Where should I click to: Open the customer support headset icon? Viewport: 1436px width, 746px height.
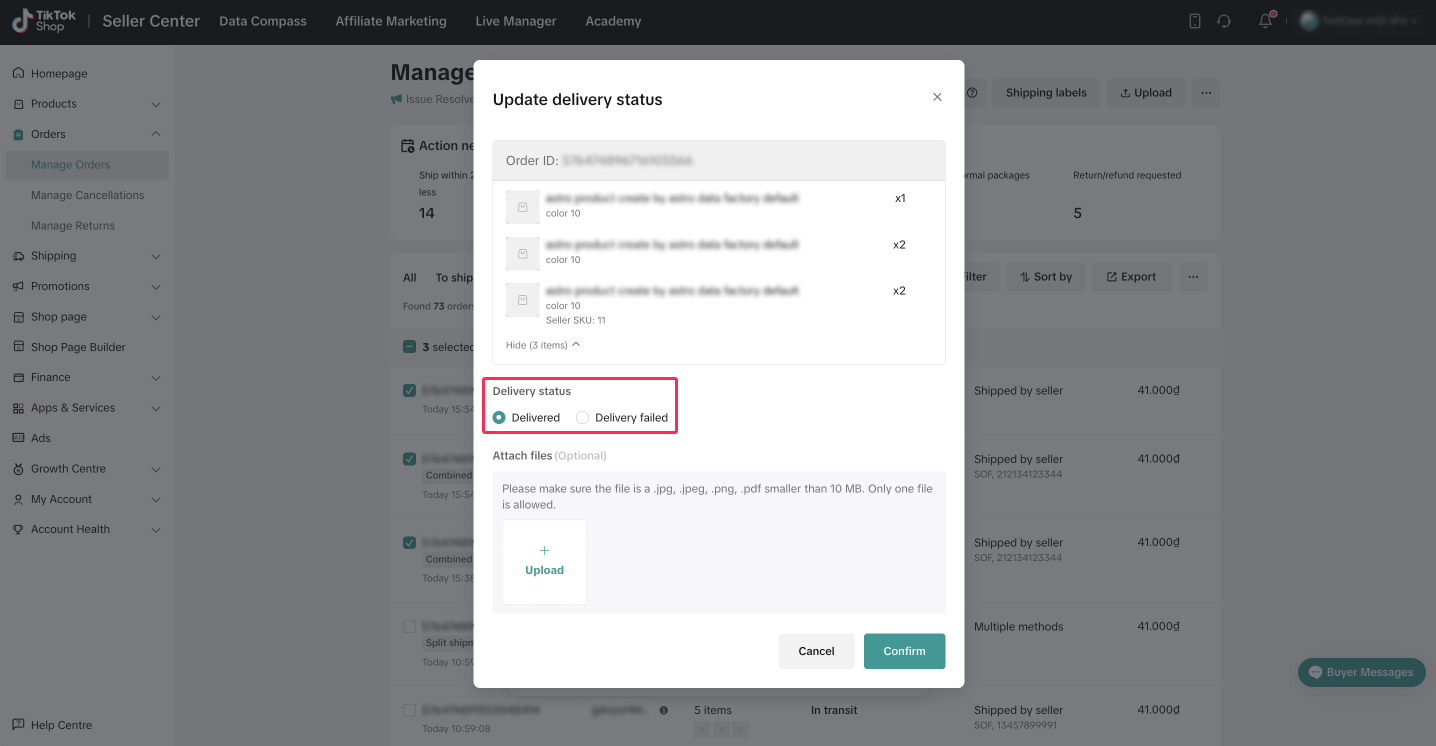point(1224,21)
